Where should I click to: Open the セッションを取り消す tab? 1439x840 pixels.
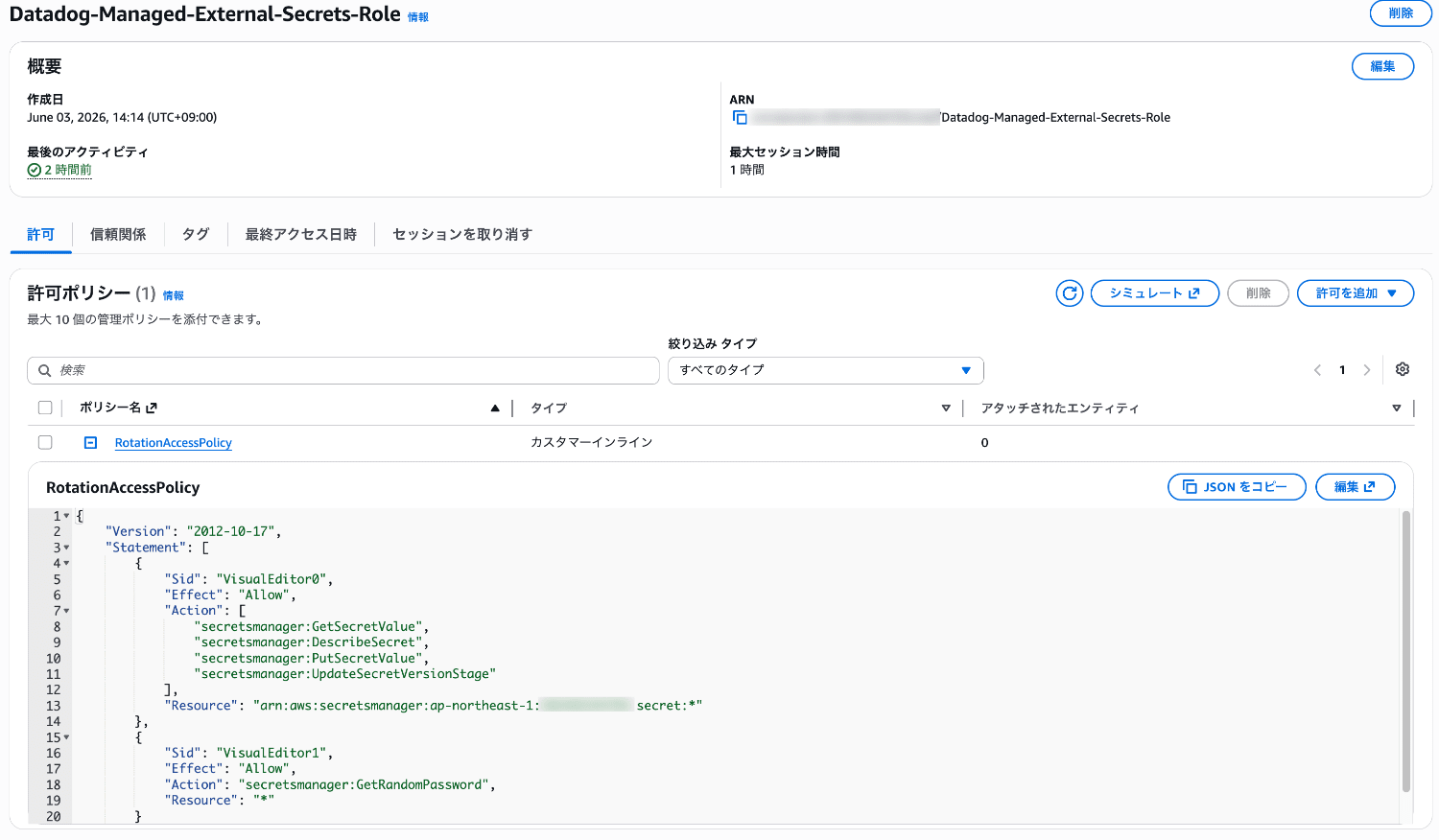click(x=462, y=235)
